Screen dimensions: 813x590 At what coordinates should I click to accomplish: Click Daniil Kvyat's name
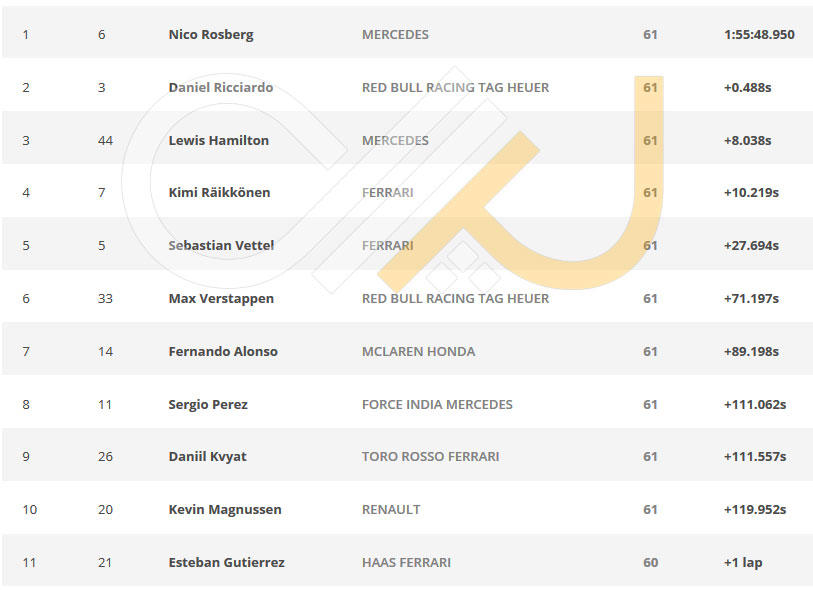207,457
